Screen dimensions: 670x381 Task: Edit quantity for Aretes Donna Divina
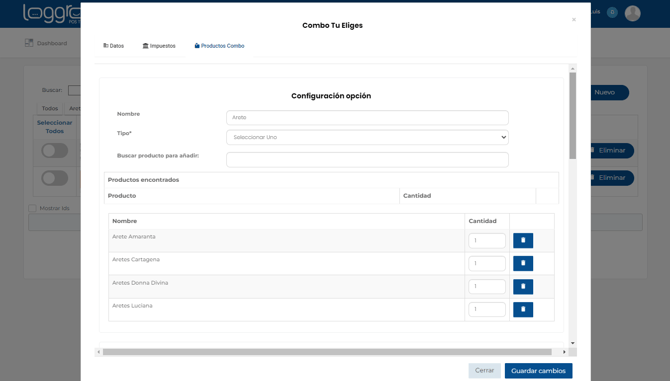pos(487,287)
